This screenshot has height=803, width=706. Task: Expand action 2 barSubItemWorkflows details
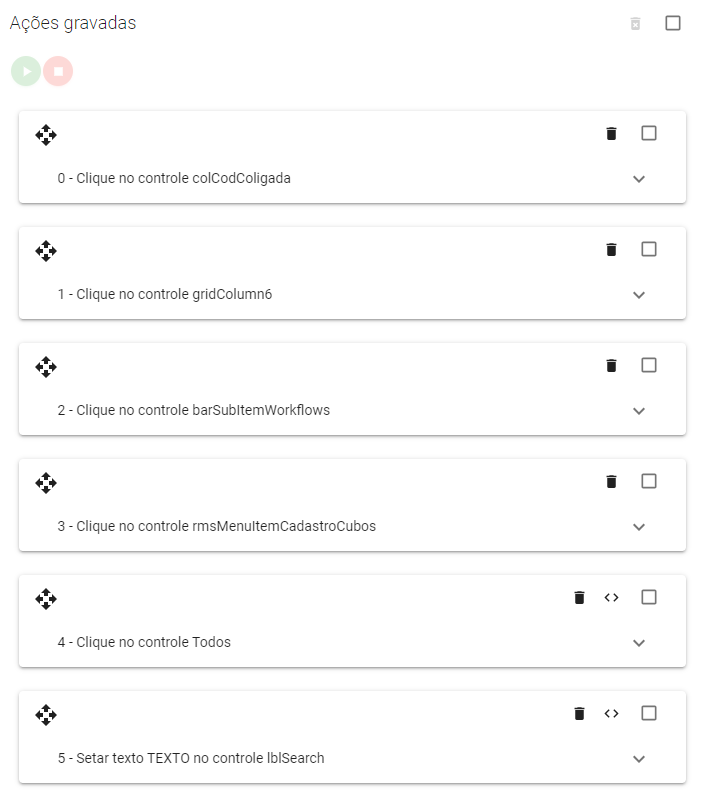pos(640,411)
